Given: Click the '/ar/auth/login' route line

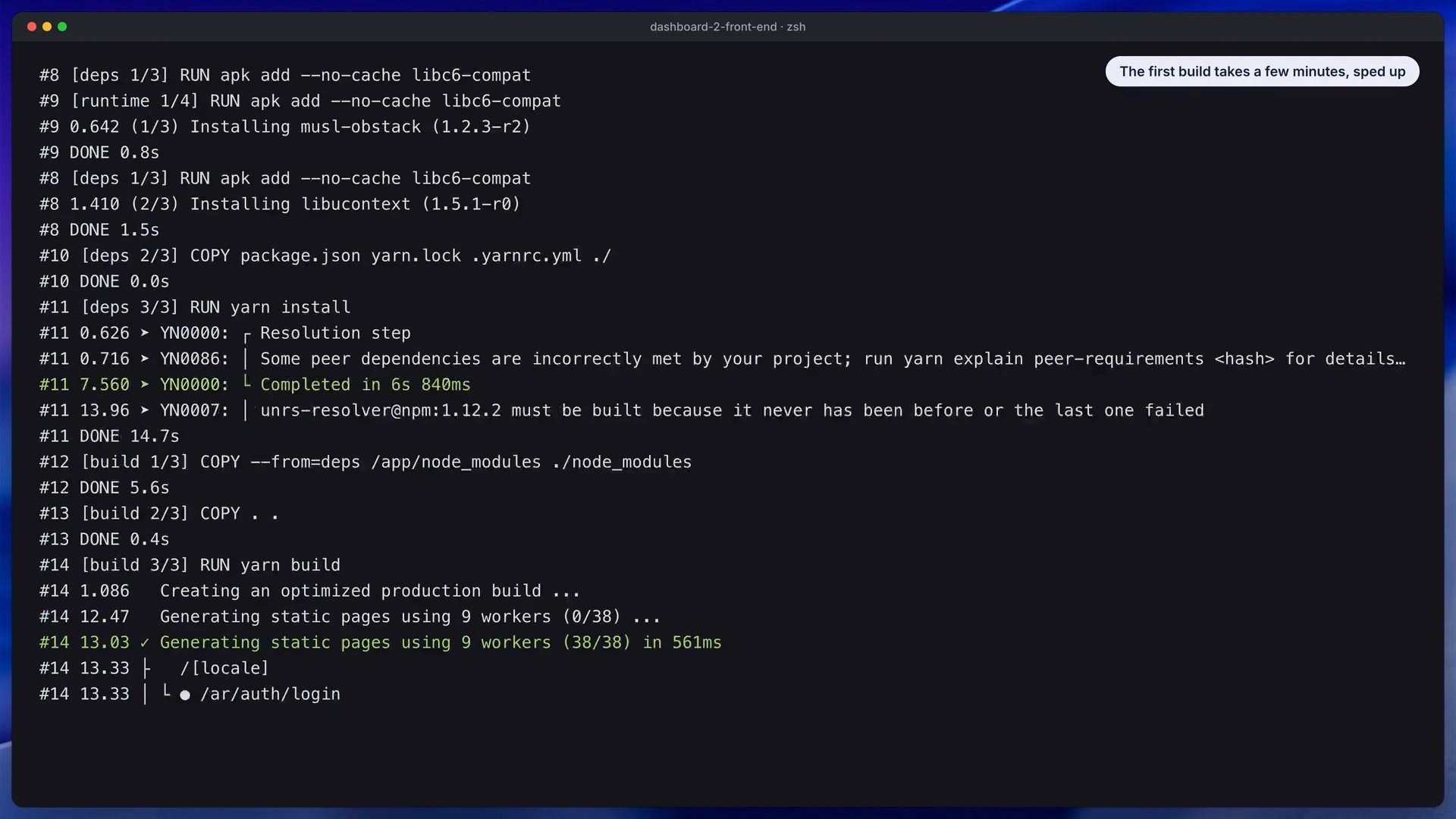Looking at the screenshot, I should (190, 694).
